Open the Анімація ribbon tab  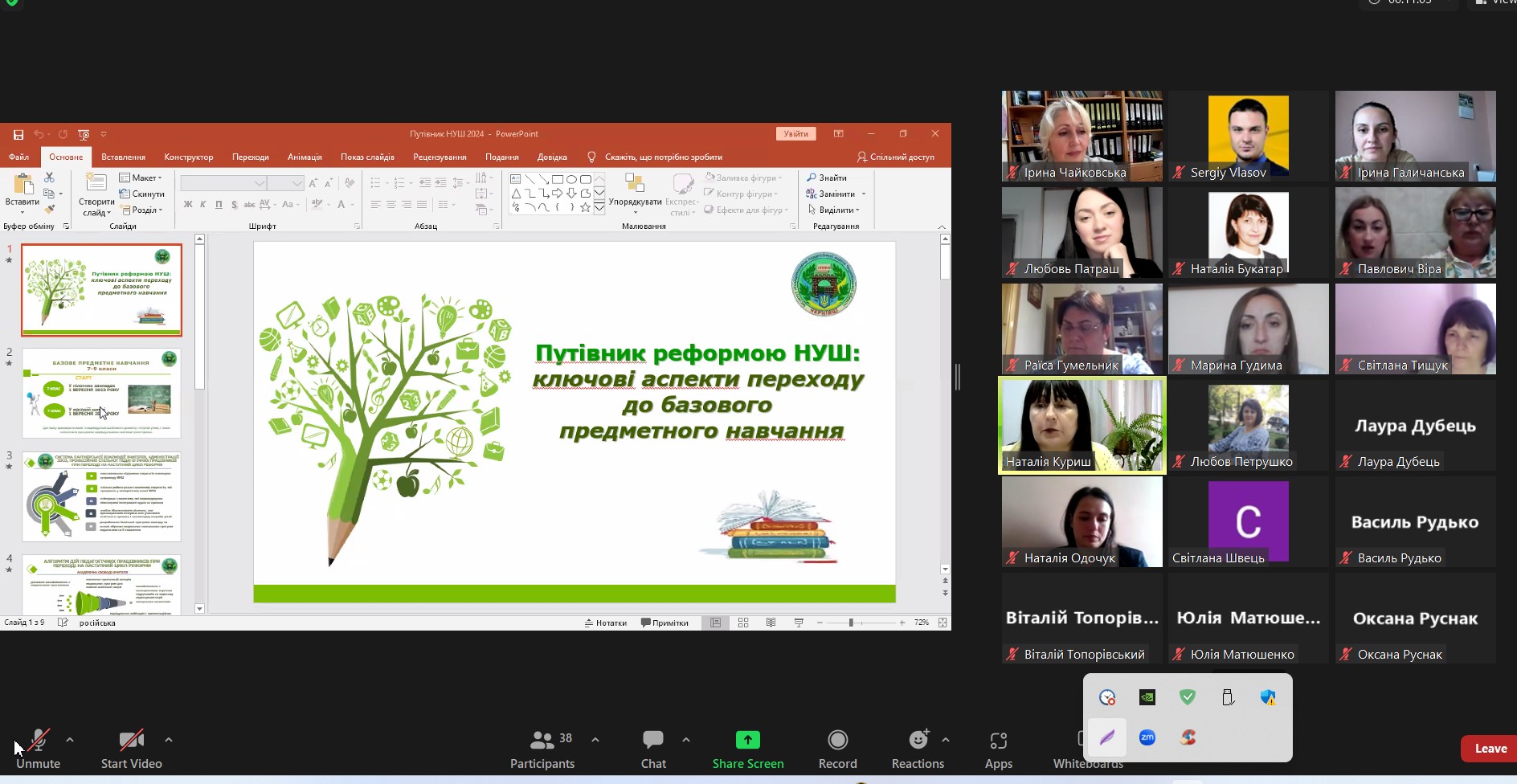[x=305, y=157]
